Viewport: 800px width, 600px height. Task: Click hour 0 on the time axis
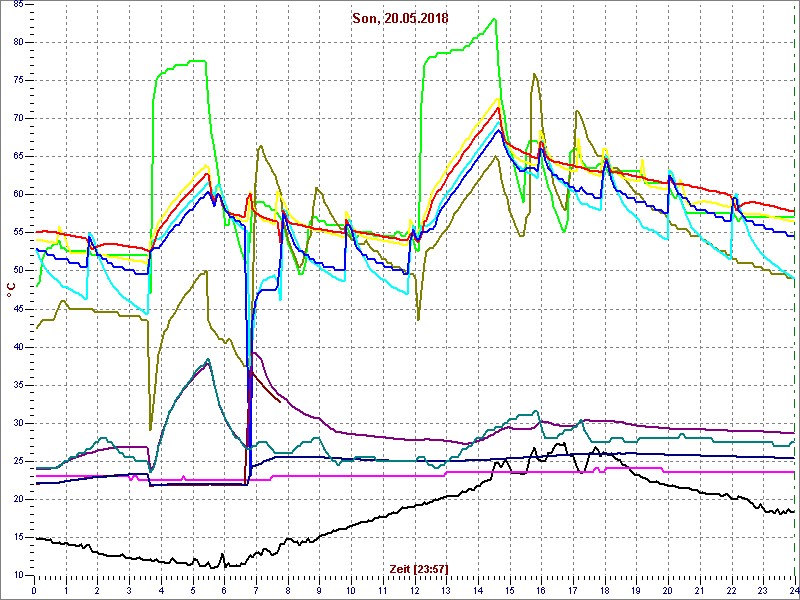34,590
